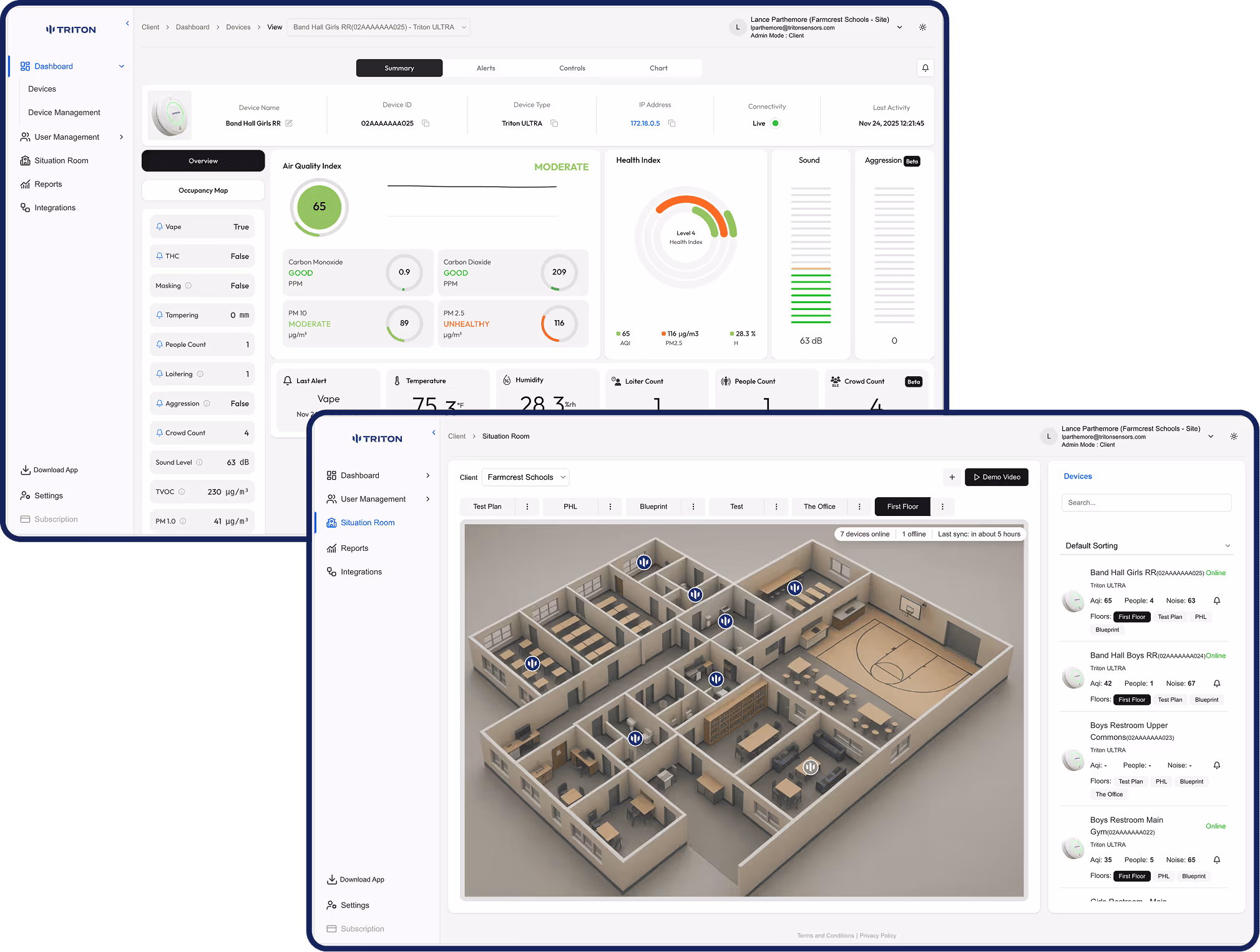Click the Devices search field
Viewport: 1260px width, 952px height.
click(1146, 503)
